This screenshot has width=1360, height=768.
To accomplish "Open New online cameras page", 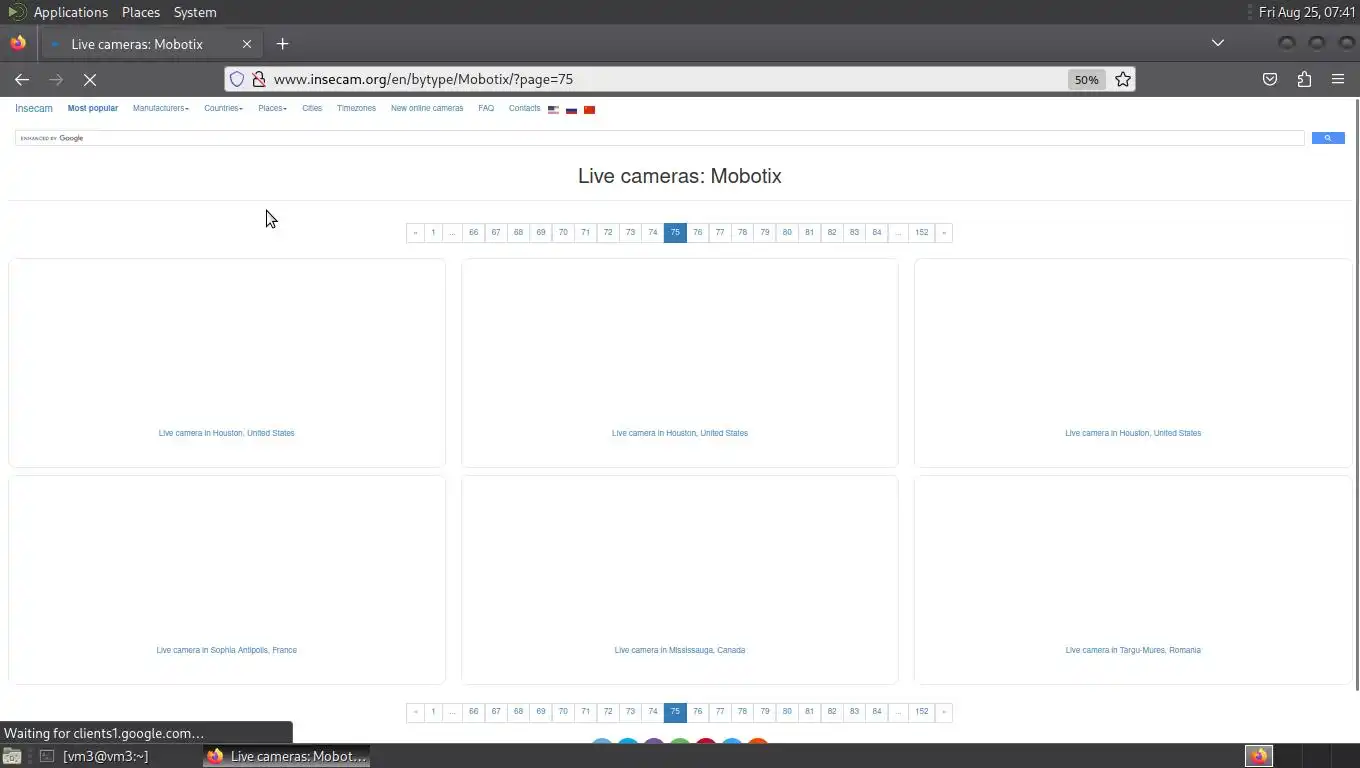I will coord(427,108).
